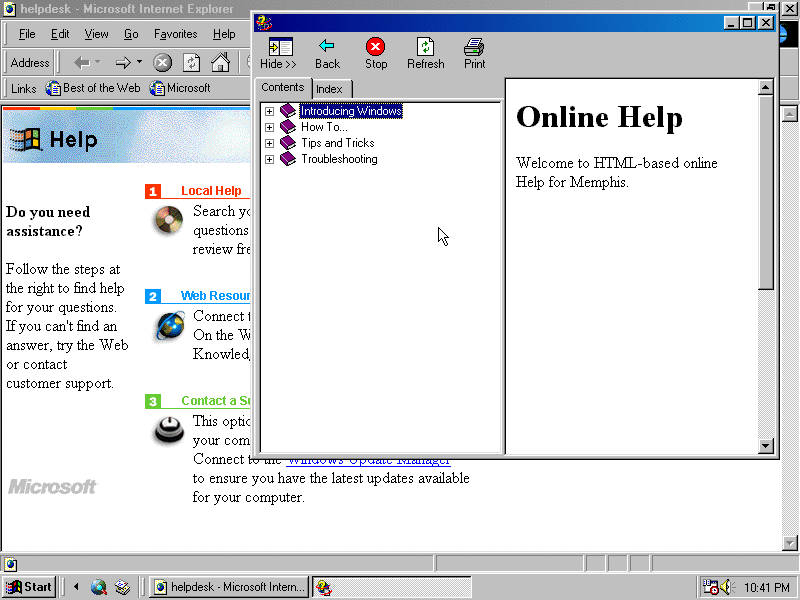
Task: Click the Quick Launch left arrow chevron
Action: tap(76, 587)
